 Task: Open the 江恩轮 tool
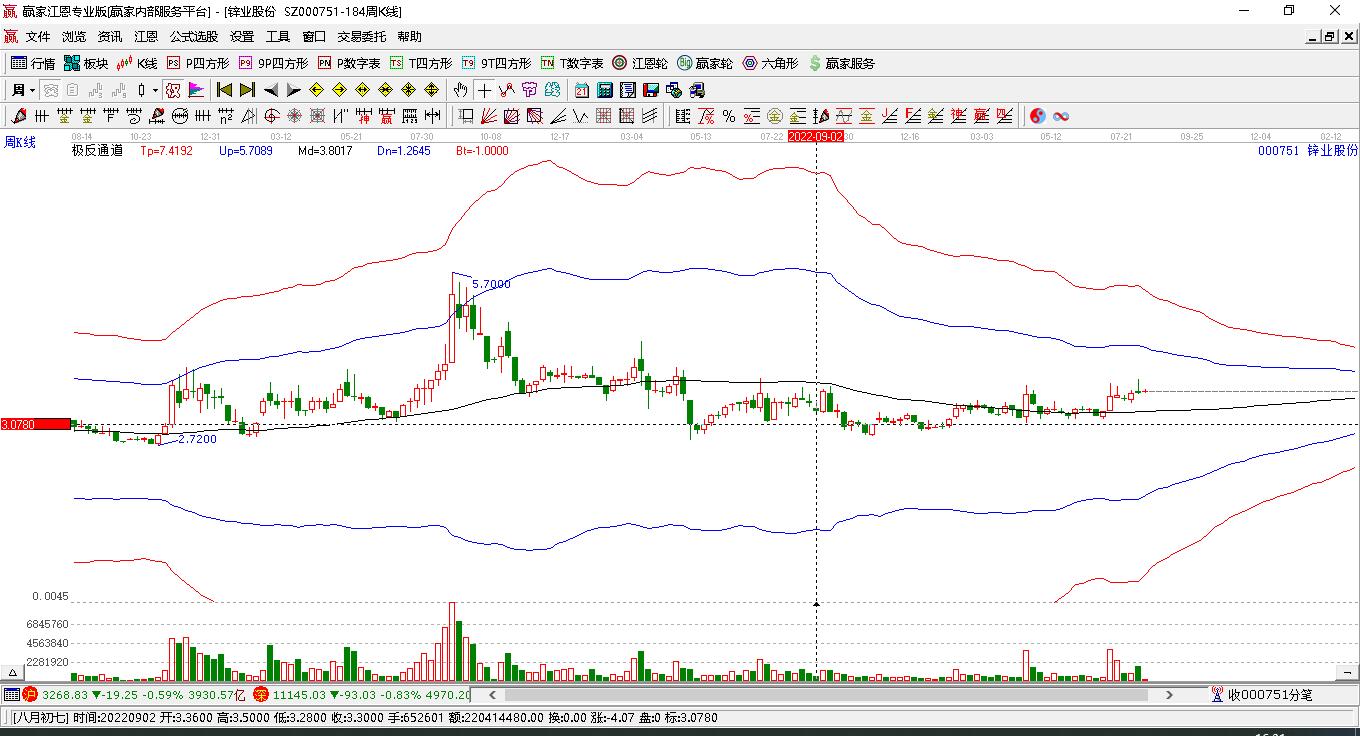coord(640,63)
